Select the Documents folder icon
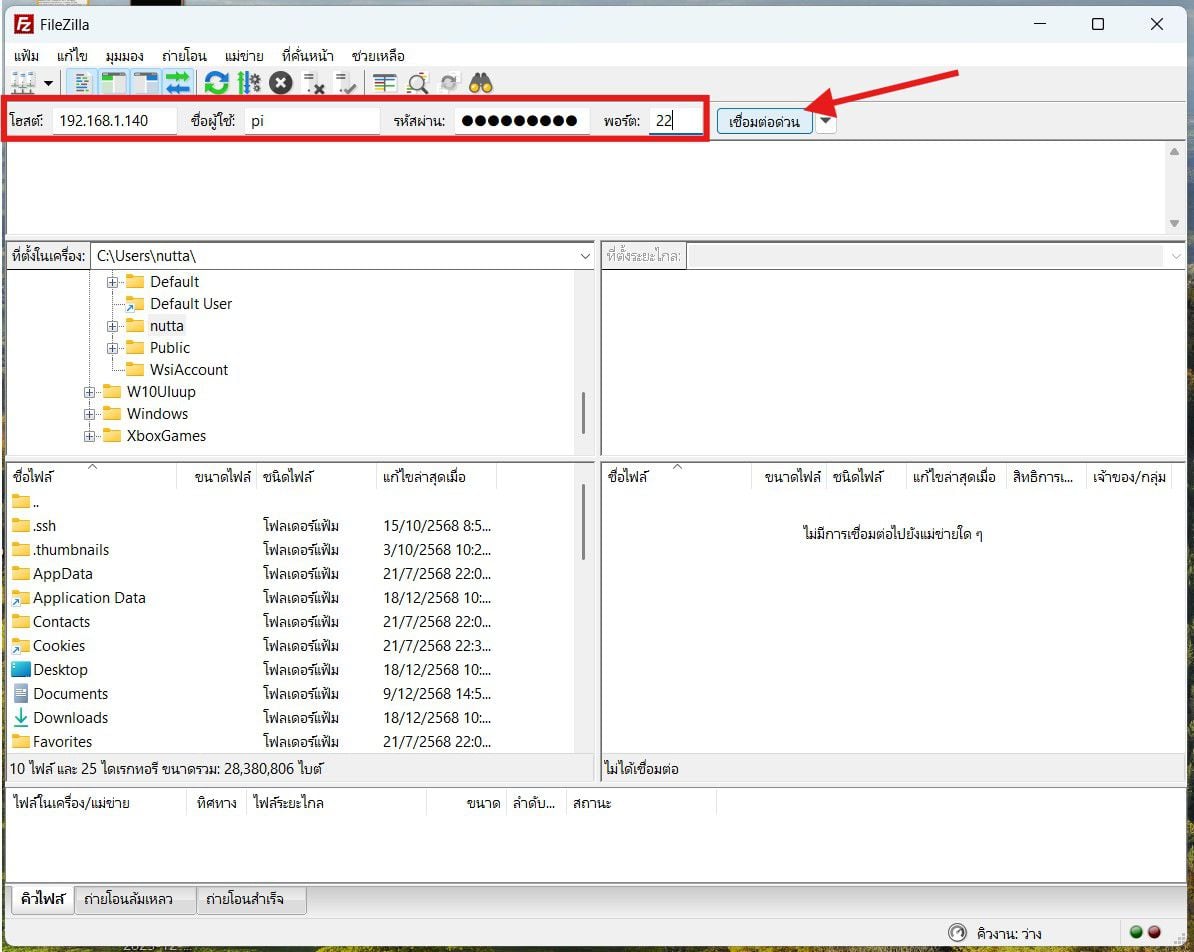Screen dimensions: 1194x952 coord(21,694)
